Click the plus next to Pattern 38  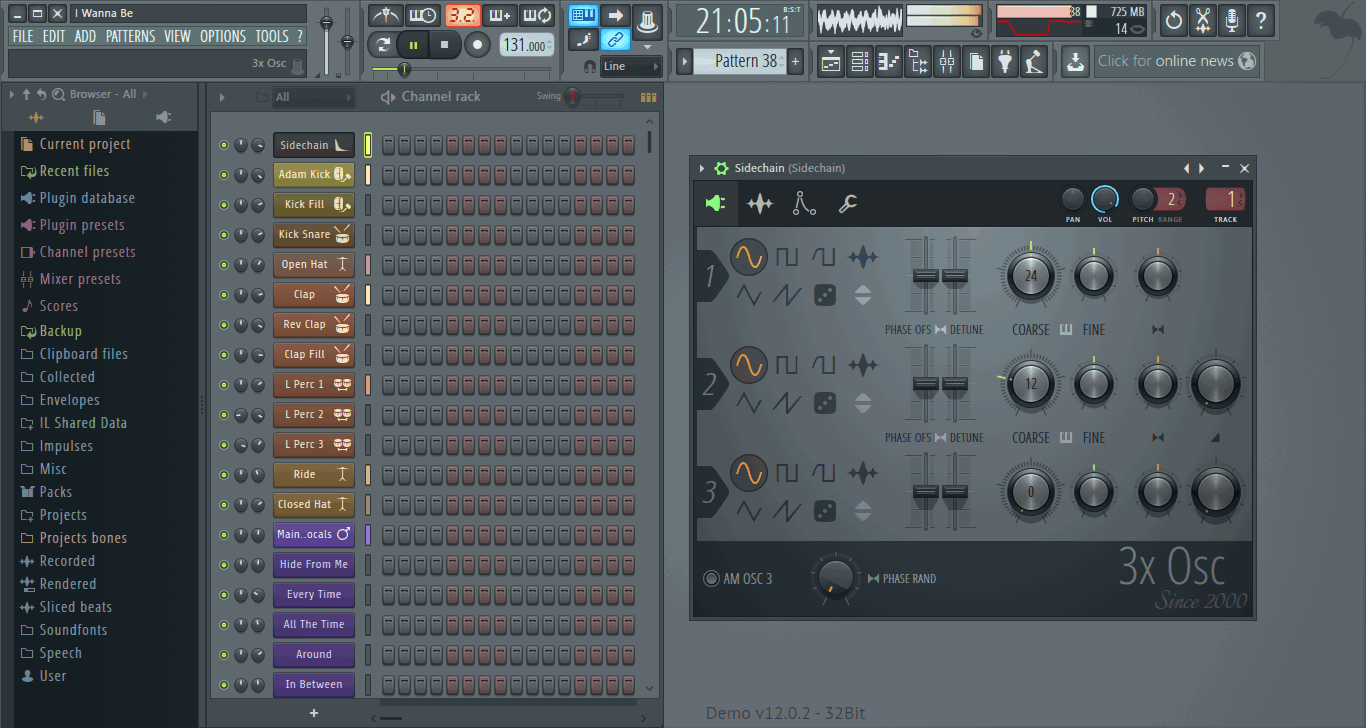tap(795, 62)
